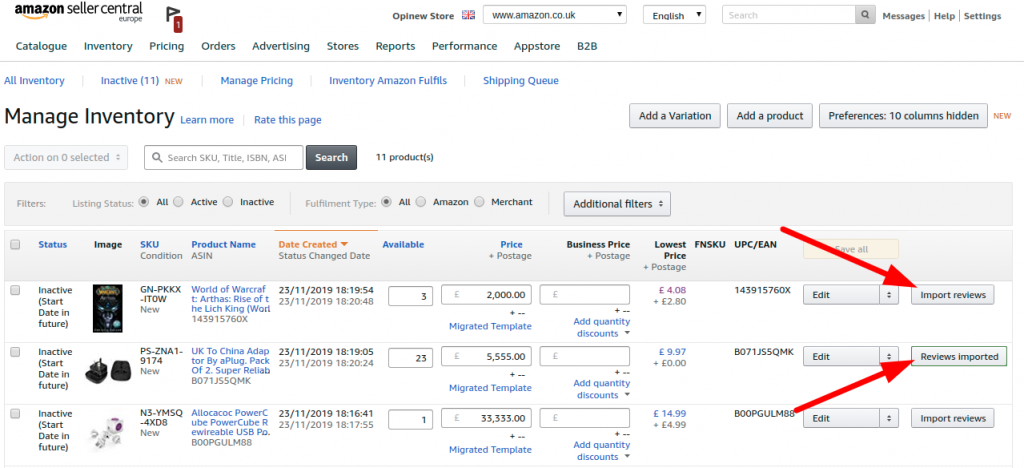Image resolution: width=1024 pixels, height=468 pixels.
Task: Open the www.amazon.co.uk marketplace dropdown
Action: point(554,15)
